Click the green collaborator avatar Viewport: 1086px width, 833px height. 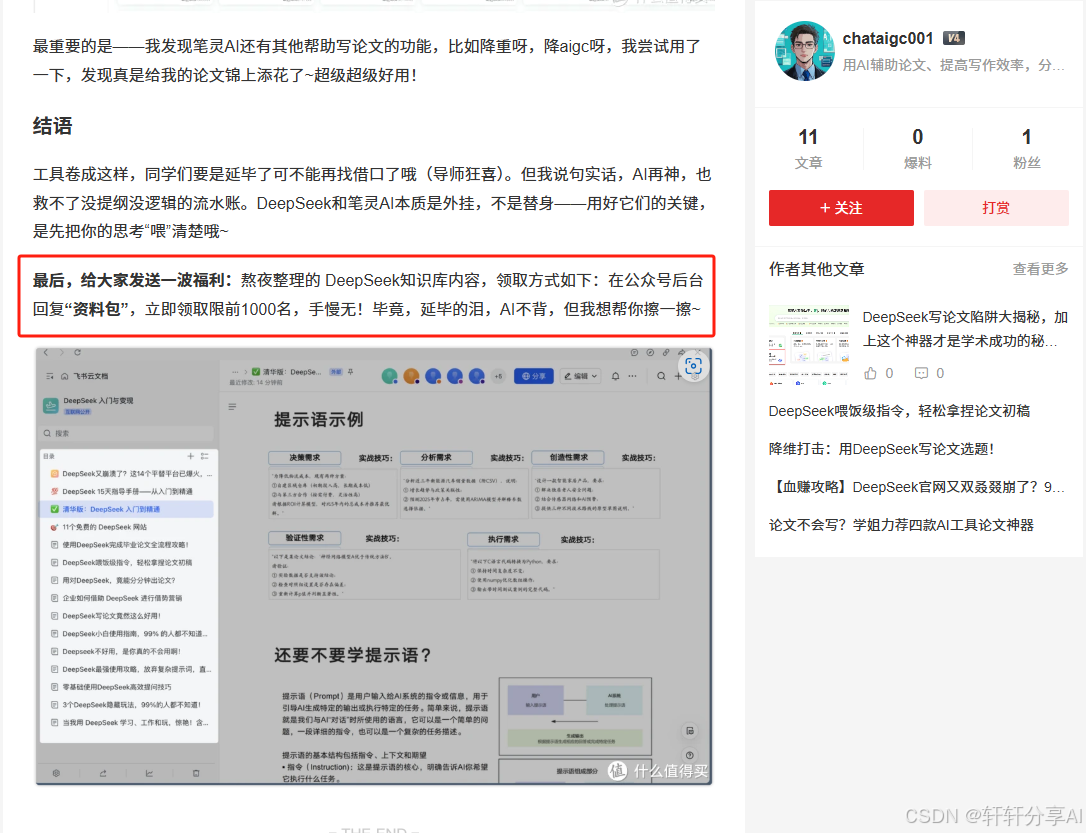click(389, 376)
